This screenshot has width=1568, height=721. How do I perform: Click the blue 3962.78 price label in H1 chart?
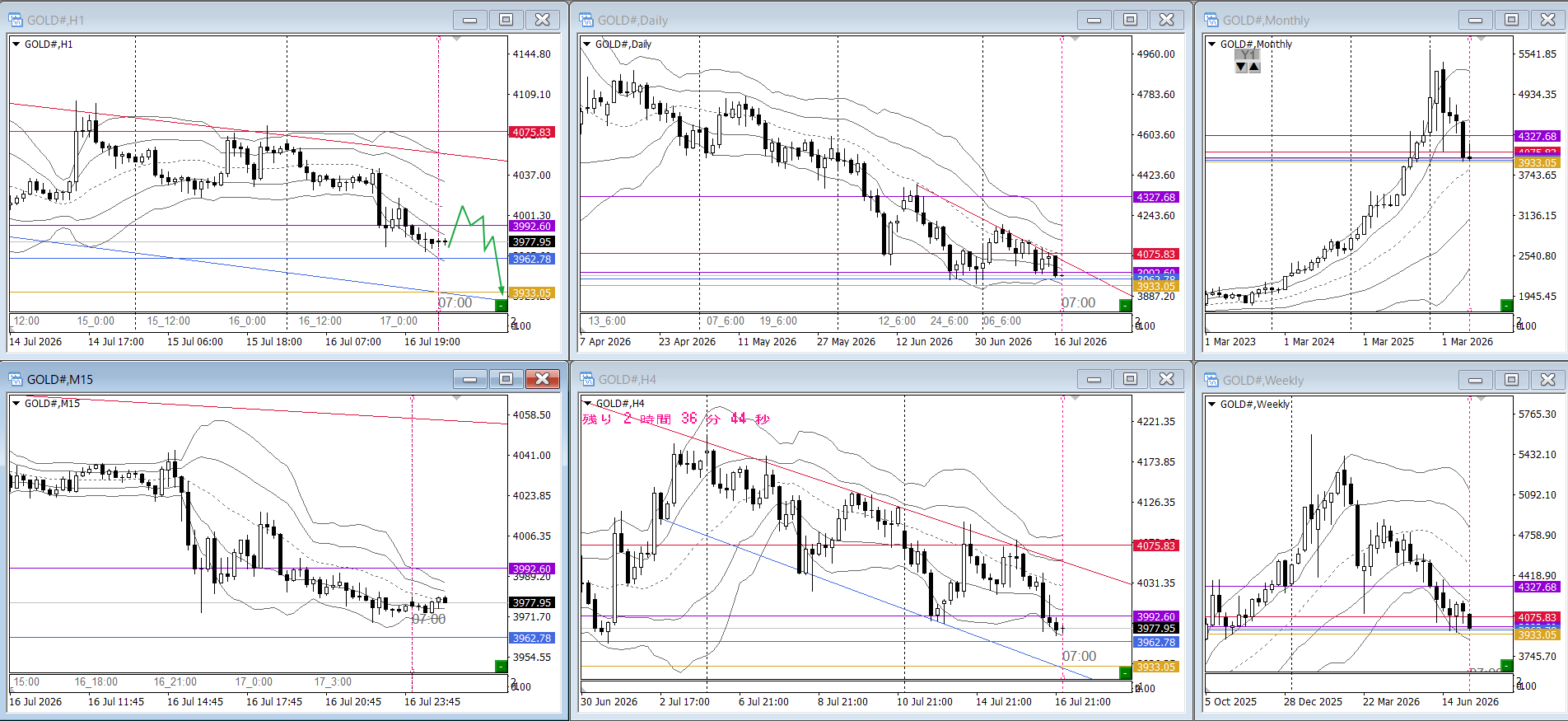click(x=532, y=260)
